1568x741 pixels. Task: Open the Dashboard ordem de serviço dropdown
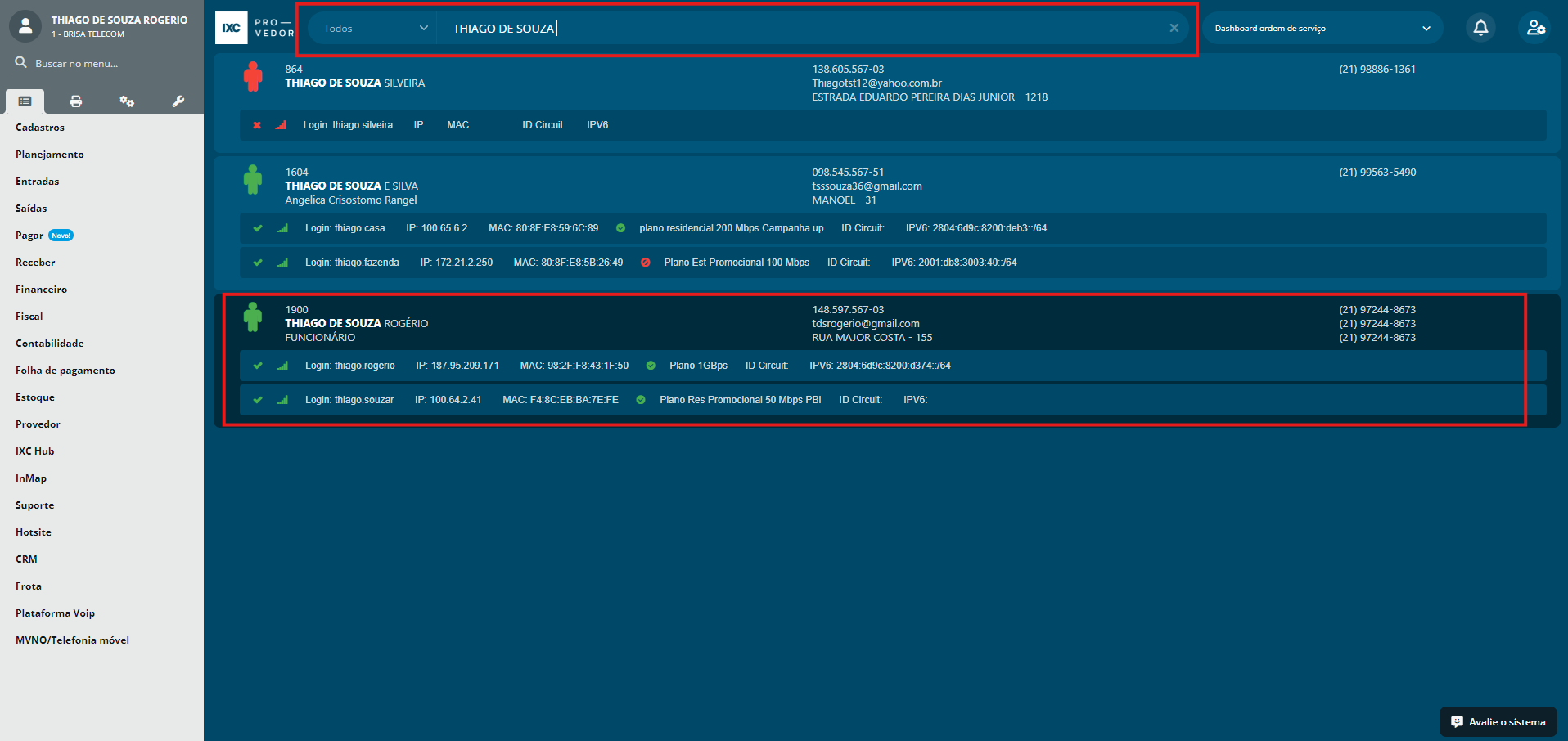pyautogui.click(x=1322, y=28)
